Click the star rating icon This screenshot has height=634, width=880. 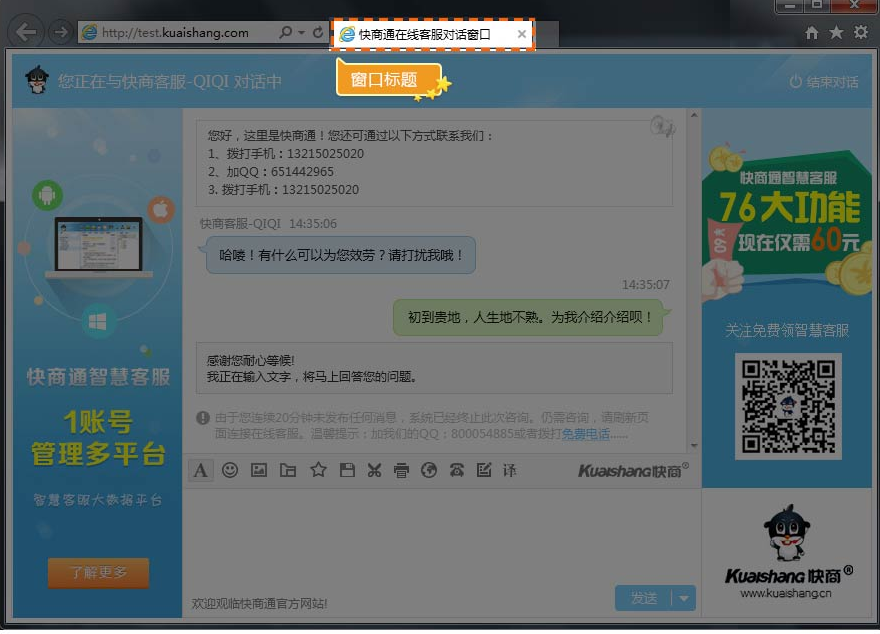coord(318,470)
